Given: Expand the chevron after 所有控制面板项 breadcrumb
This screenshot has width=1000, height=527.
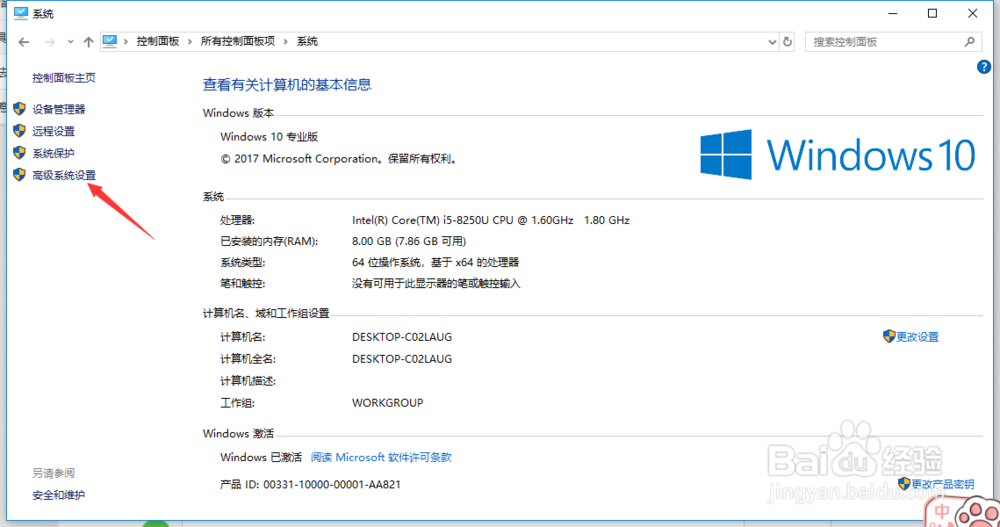Looking at the screenshot, I should click(x=285, y=41).
